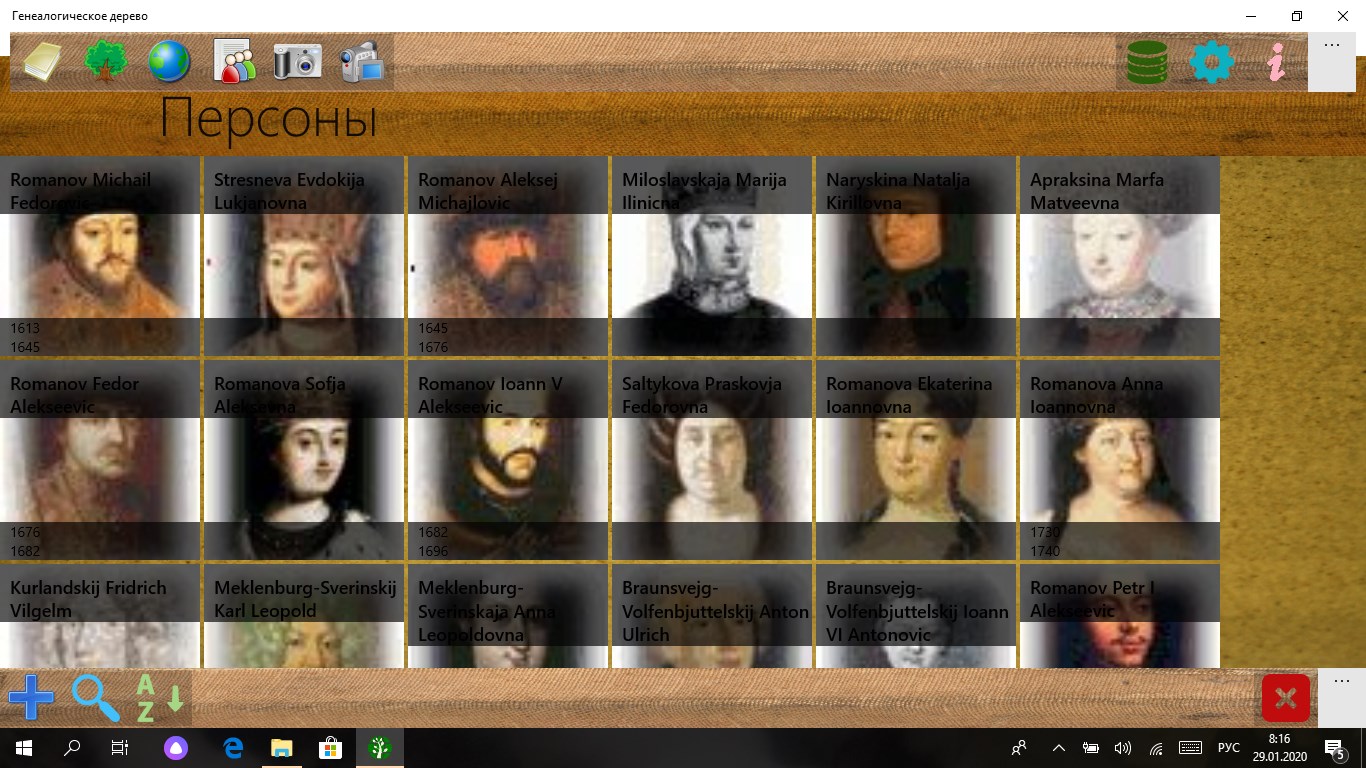Open Action Center notifications icon

point(1335,748)
